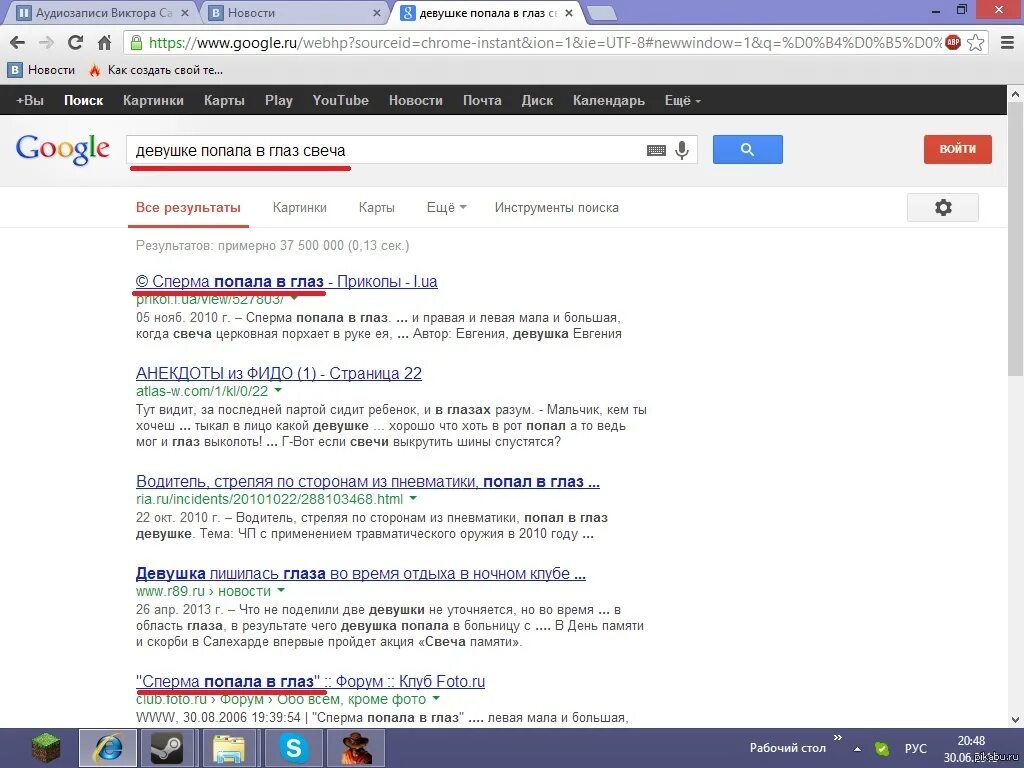Open File Explorer from the taskbar
This screenshot has width=1024, height=768.
pyautogui.click(x=229, y=748)
